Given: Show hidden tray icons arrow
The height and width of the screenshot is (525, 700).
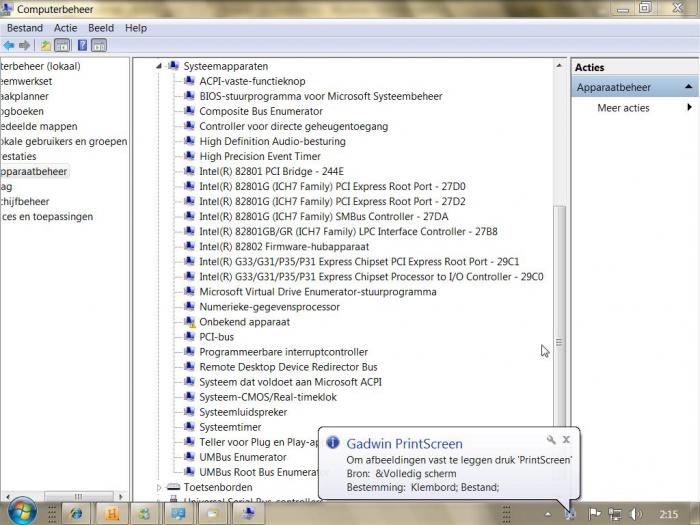Looking at the screenshot, I should 548,515.
